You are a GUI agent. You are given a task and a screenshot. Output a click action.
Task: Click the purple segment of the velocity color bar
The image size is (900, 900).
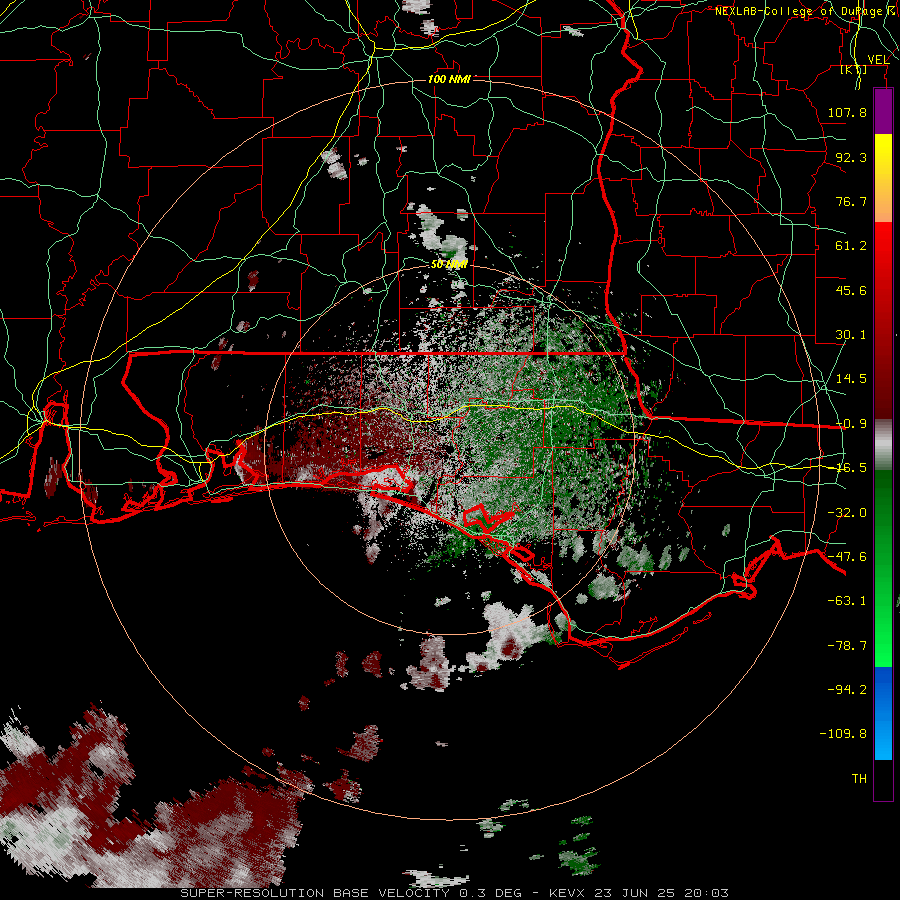point(883,111)
